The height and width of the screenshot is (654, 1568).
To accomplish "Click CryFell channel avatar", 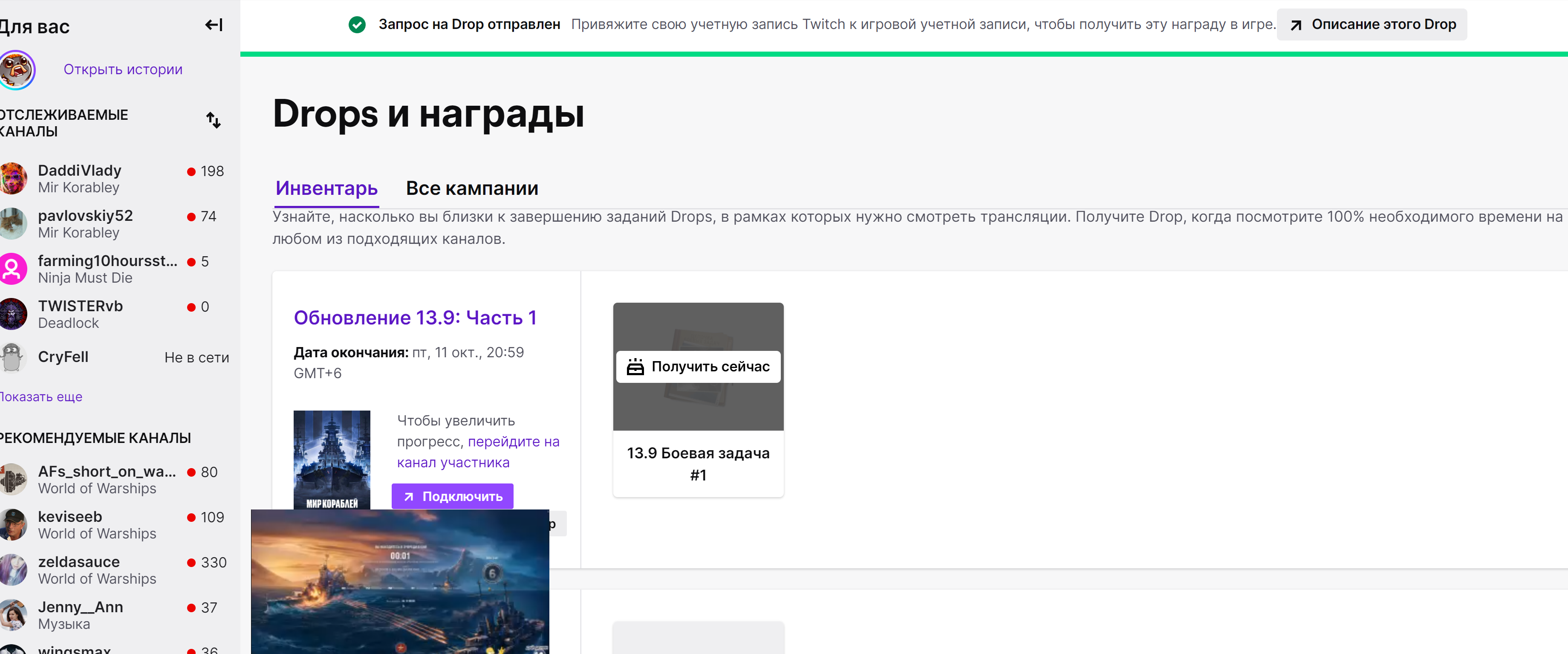I will [x=13, y=357].
